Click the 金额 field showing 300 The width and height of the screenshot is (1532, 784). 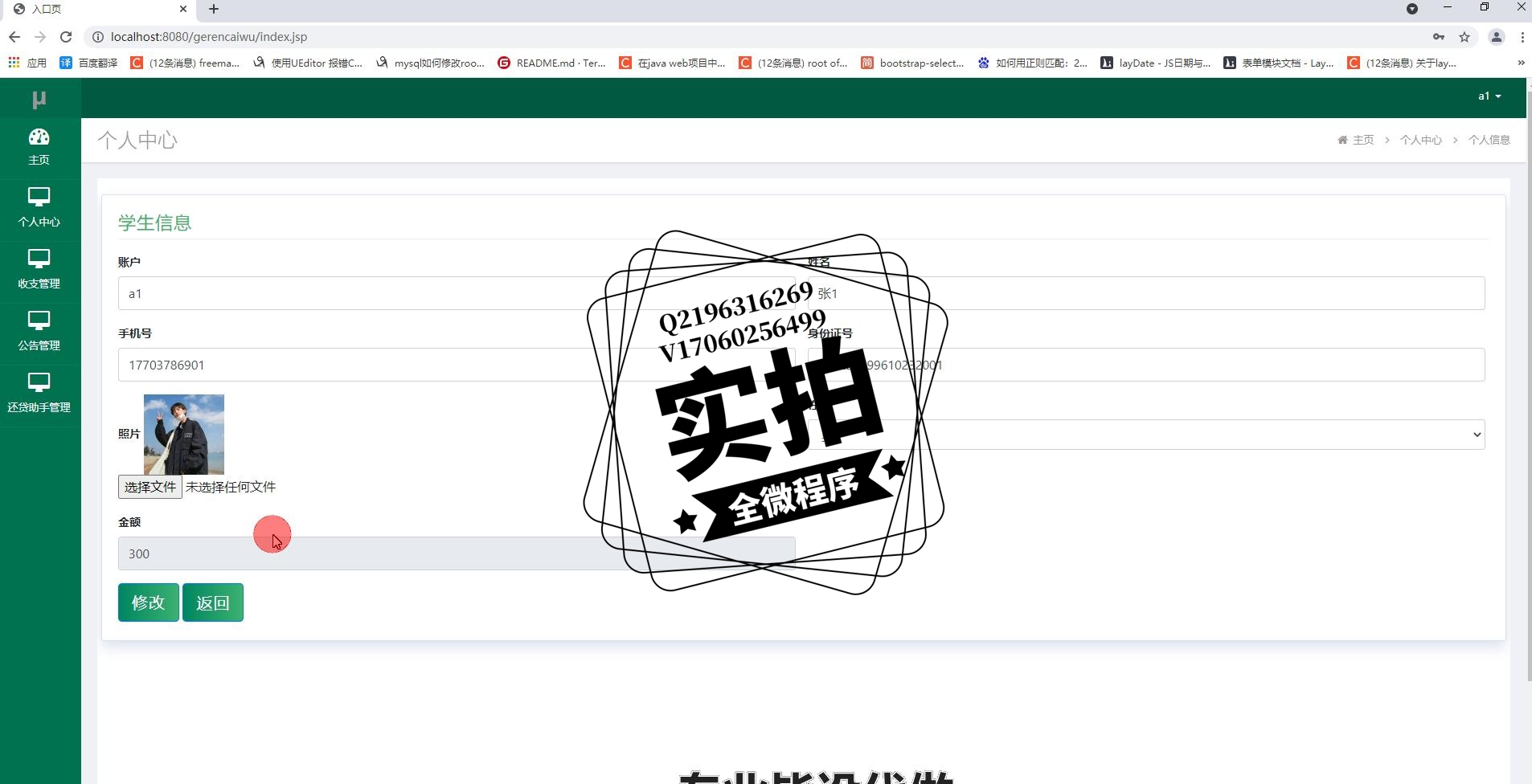coord(457,553)
